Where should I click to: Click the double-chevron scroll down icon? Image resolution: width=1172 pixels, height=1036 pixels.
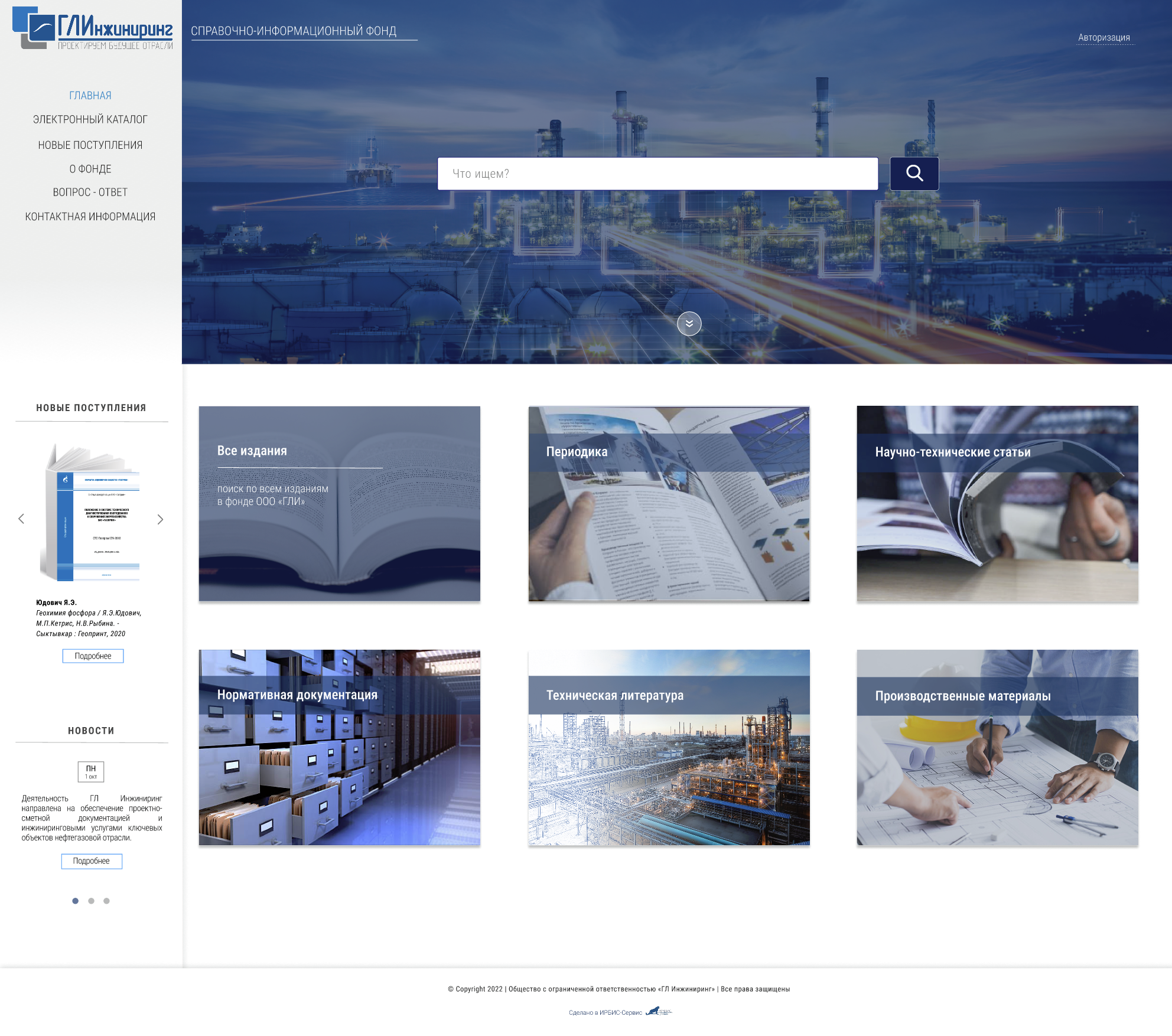(689, 324)
